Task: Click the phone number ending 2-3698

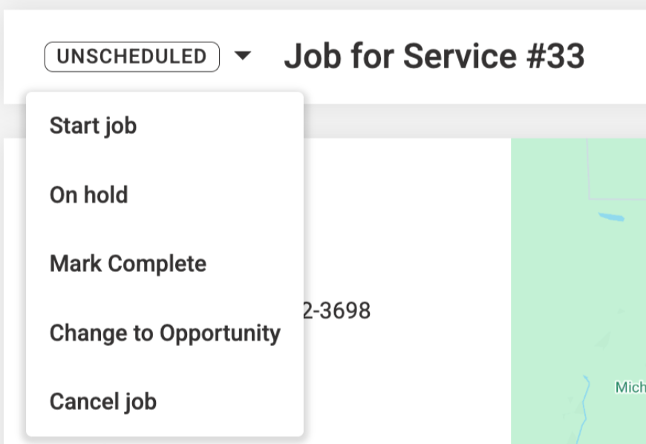Action: point(337,311)
